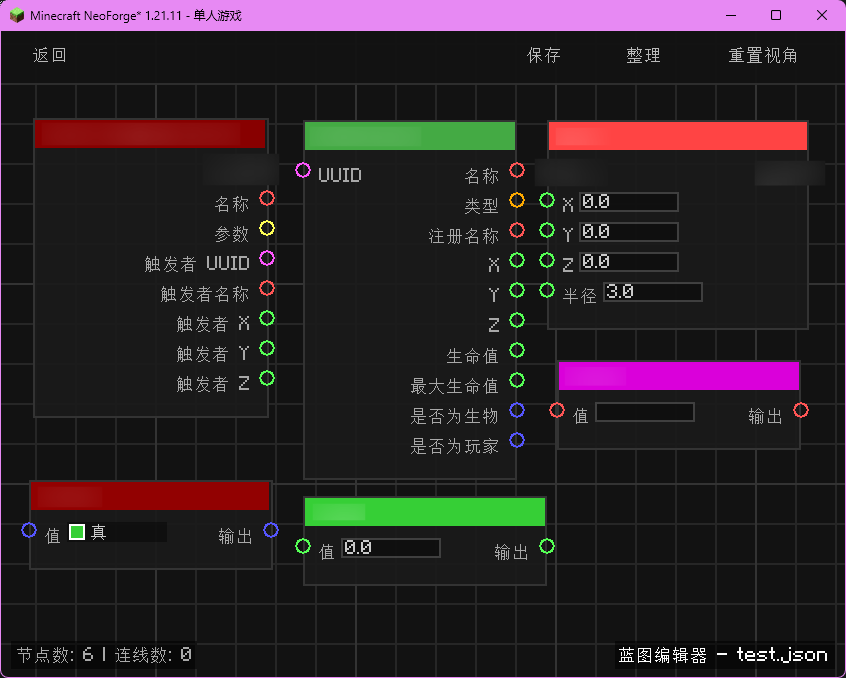Click the Minecraft grass block window icon
Screen dimensions: 846x678
16,15
